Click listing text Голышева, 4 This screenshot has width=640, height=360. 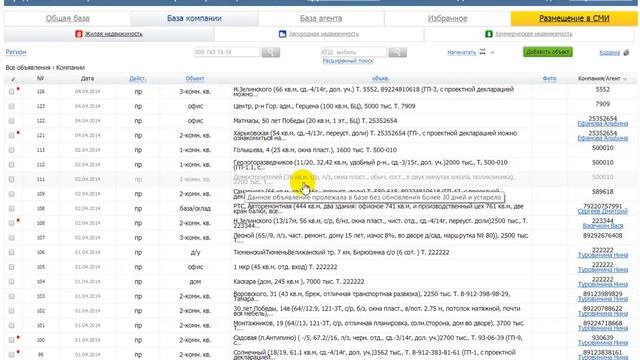315,150
